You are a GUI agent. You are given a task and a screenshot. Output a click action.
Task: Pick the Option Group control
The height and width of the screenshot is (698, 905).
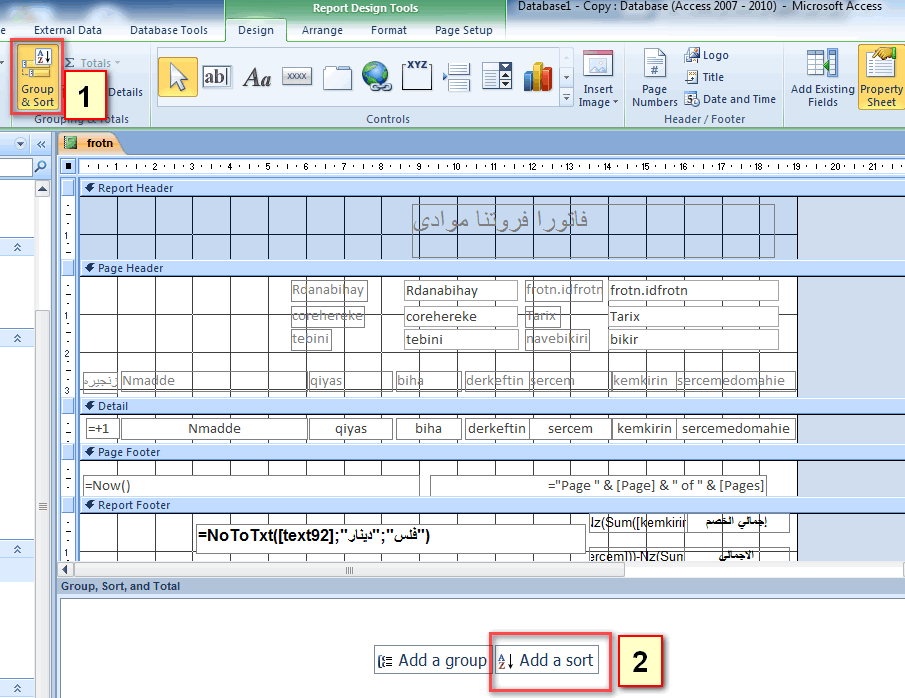[x=417, y=76]
